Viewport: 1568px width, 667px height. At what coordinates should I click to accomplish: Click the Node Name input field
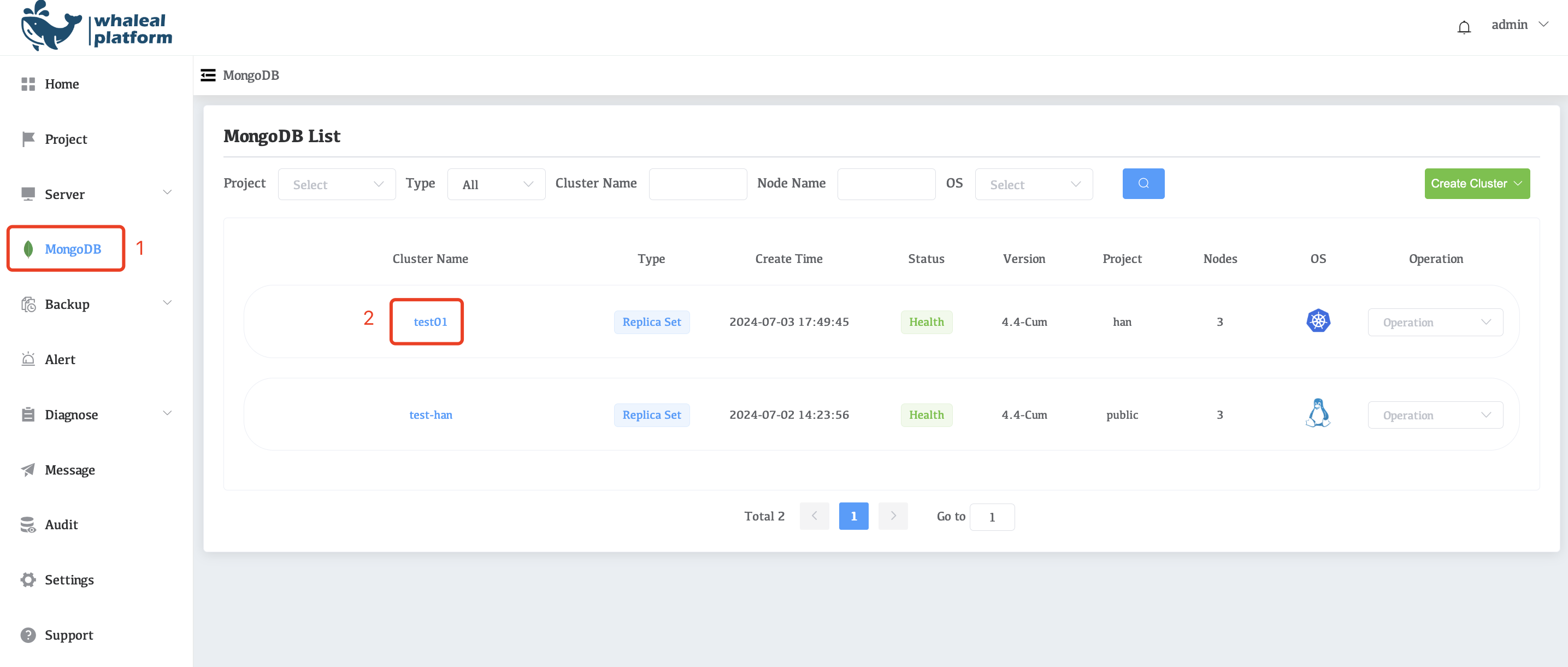coord(886,183)
